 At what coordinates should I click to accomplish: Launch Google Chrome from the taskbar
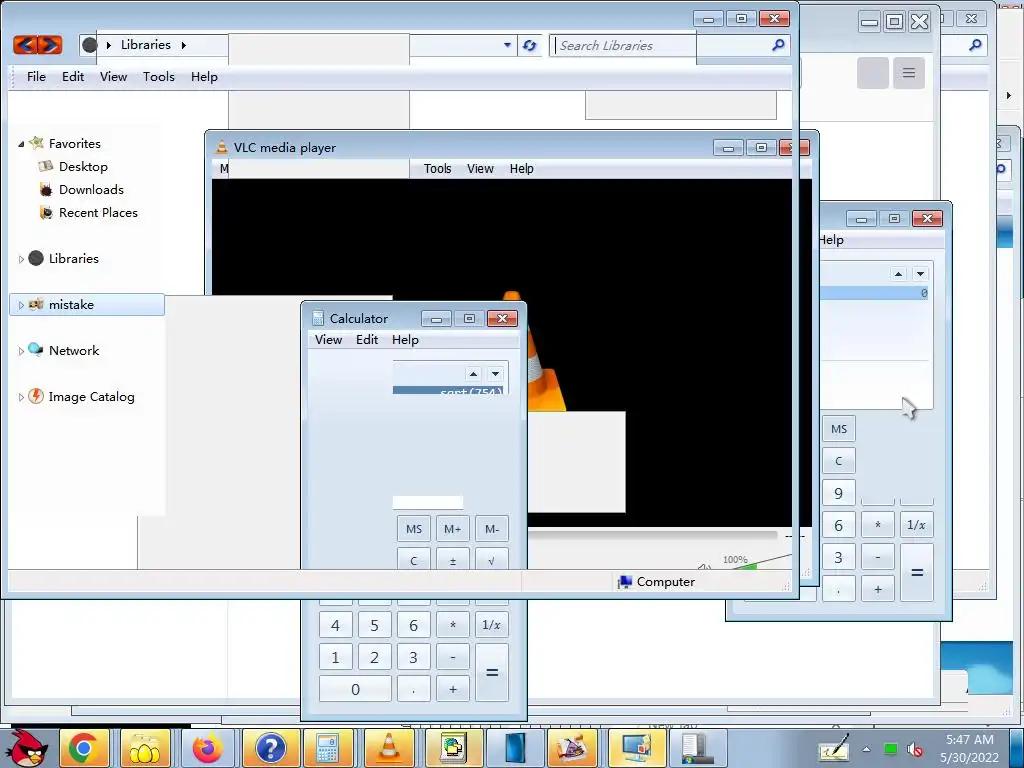(84, 748)
